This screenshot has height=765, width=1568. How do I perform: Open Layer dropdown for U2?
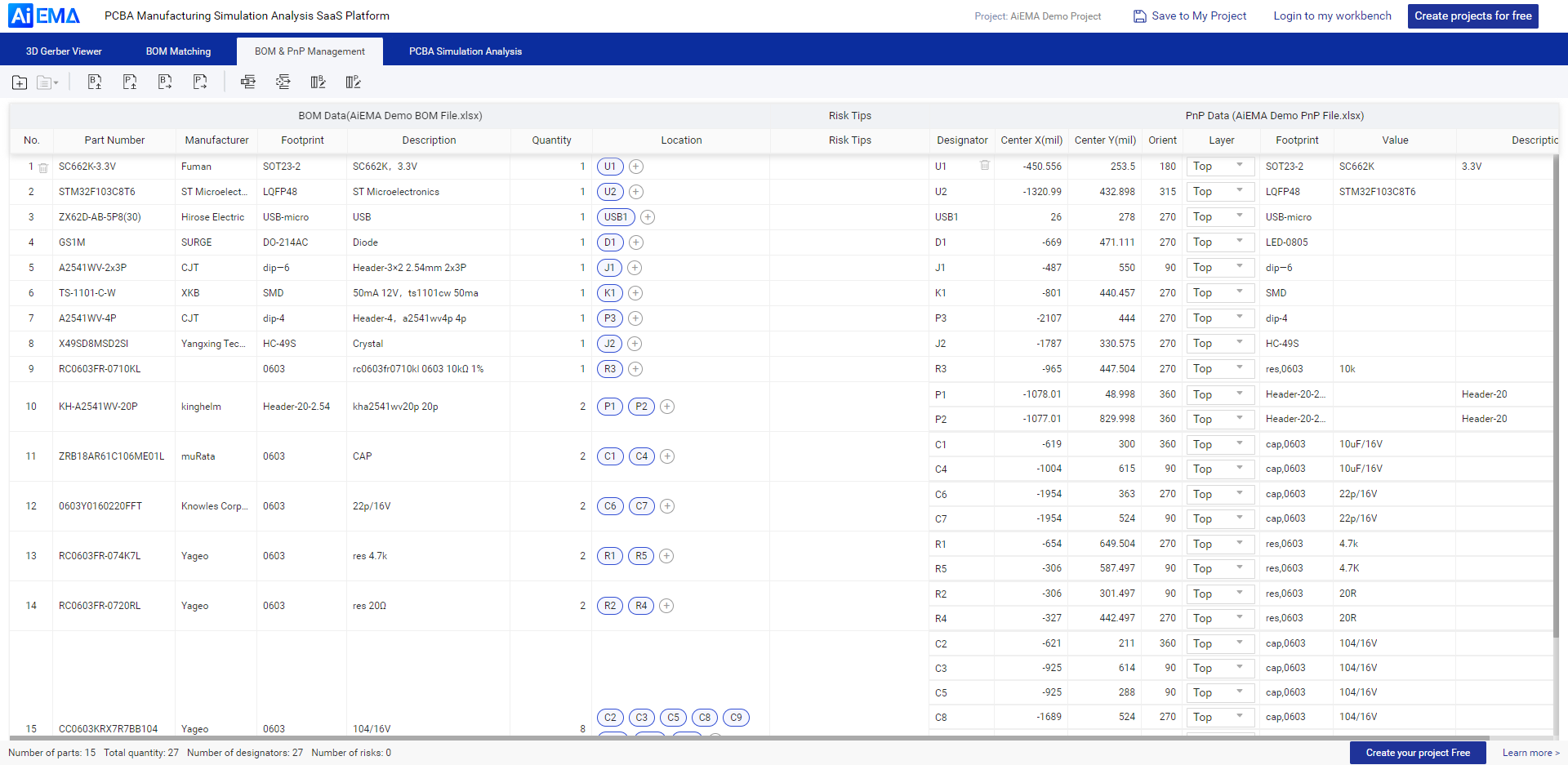1219,191
